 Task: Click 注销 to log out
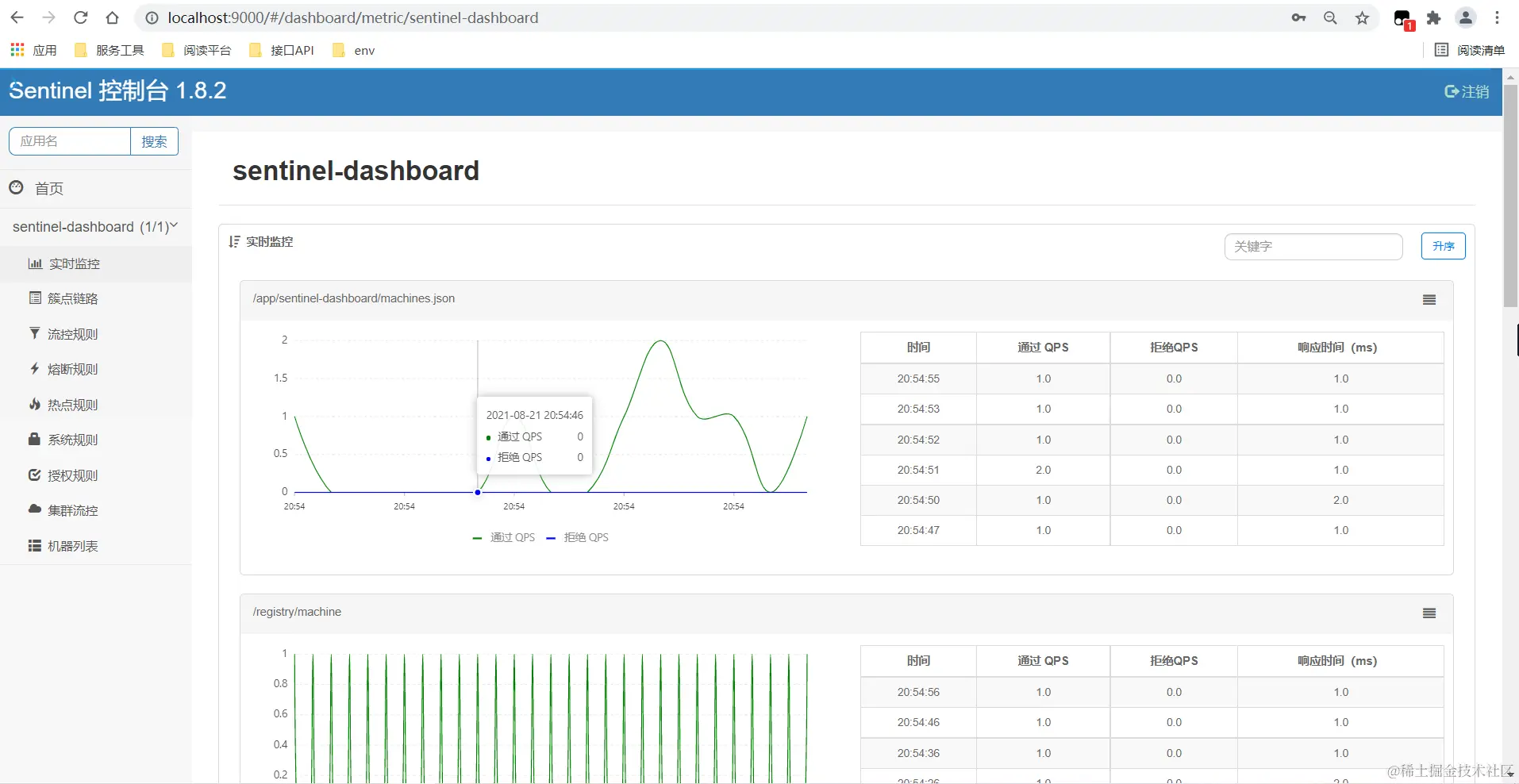(x=1467, y=92)
